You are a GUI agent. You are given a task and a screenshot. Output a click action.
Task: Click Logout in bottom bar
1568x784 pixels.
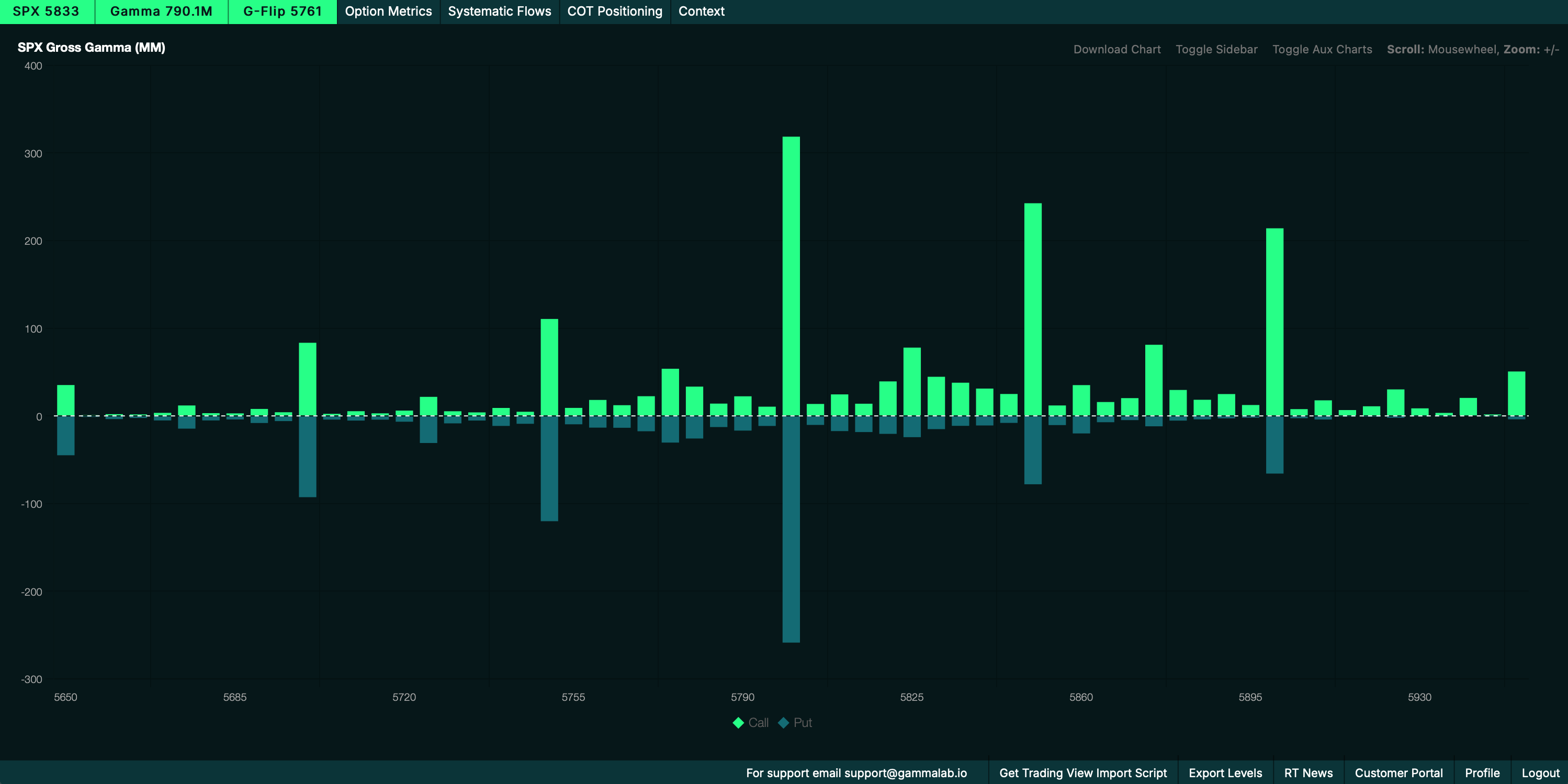[x=1540, y=772]
